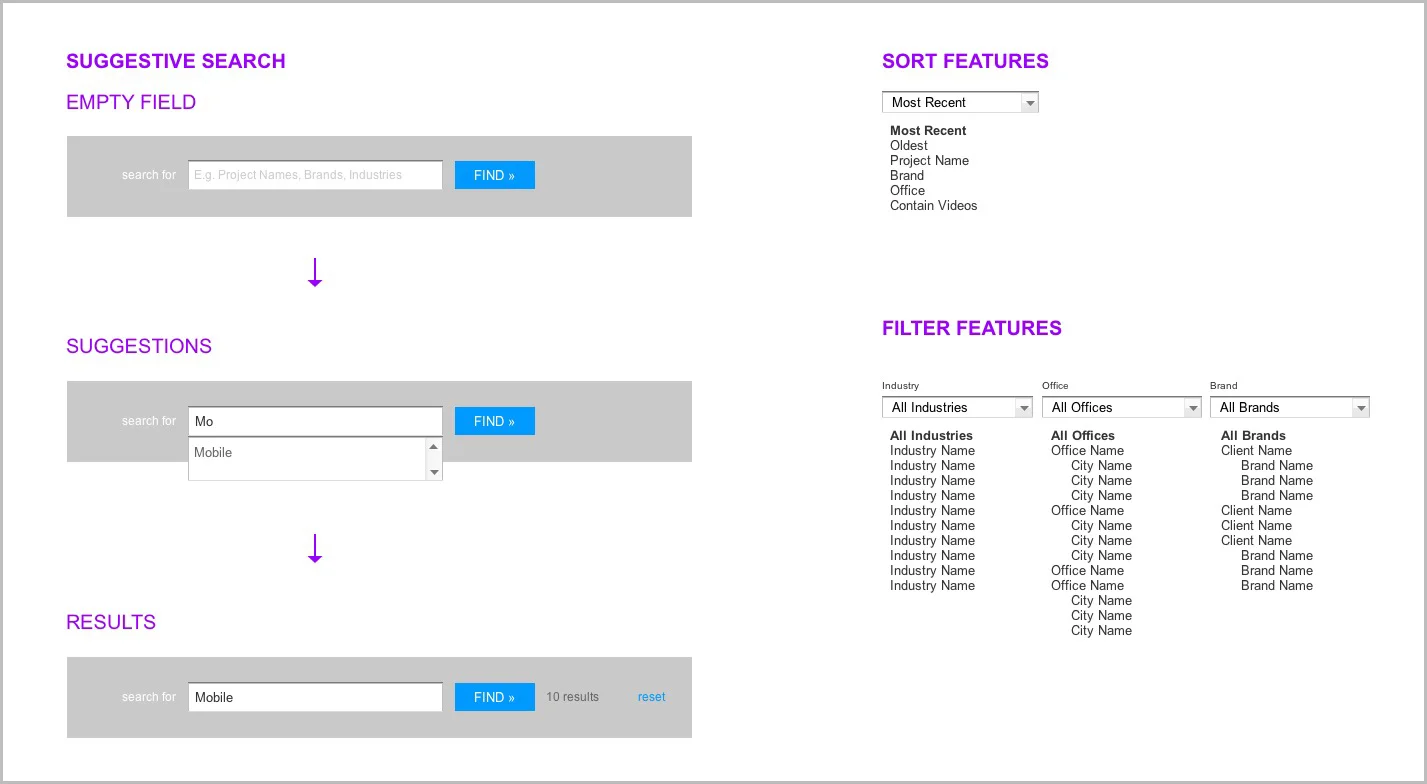Image resolution: width=1427 pixels, height=784 pixels.
Task: Click the FIND button in the Results section
Action: point(494,696)
